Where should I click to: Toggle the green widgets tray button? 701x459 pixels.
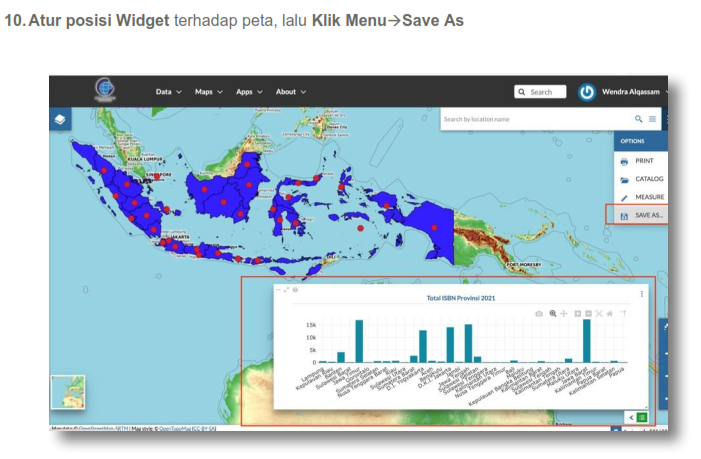coord(642,416)
